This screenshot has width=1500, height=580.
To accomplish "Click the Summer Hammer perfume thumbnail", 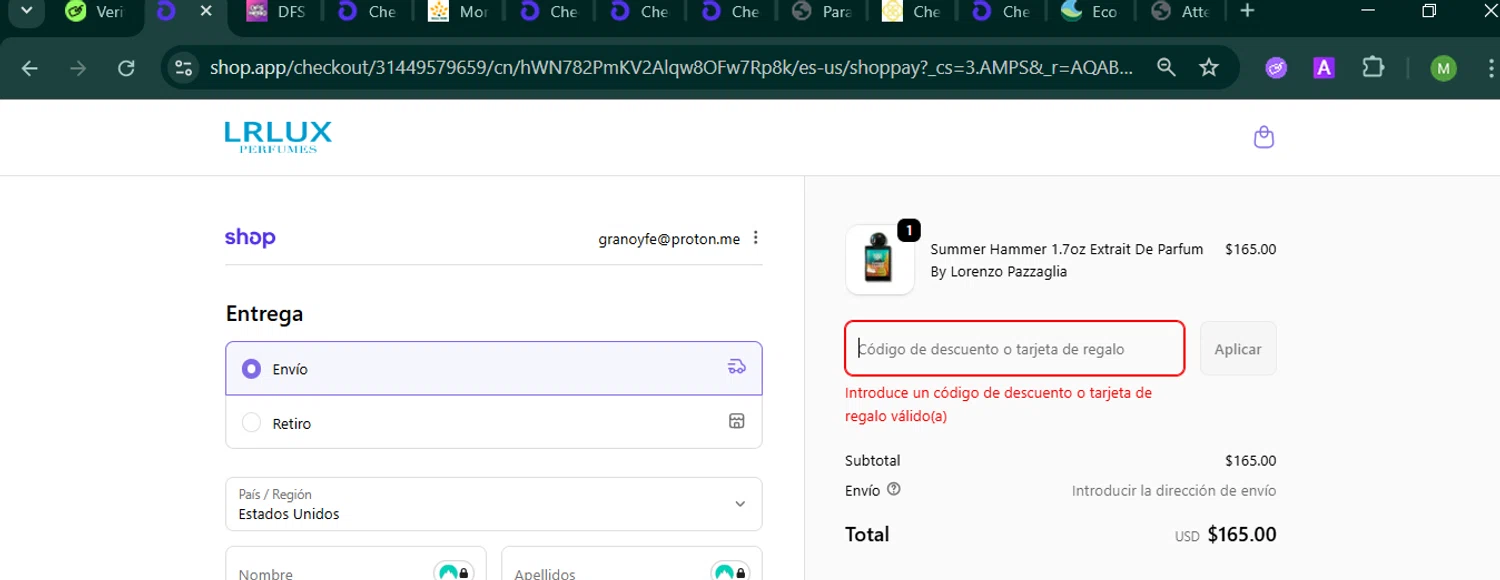I will click(x=880, y=260).
